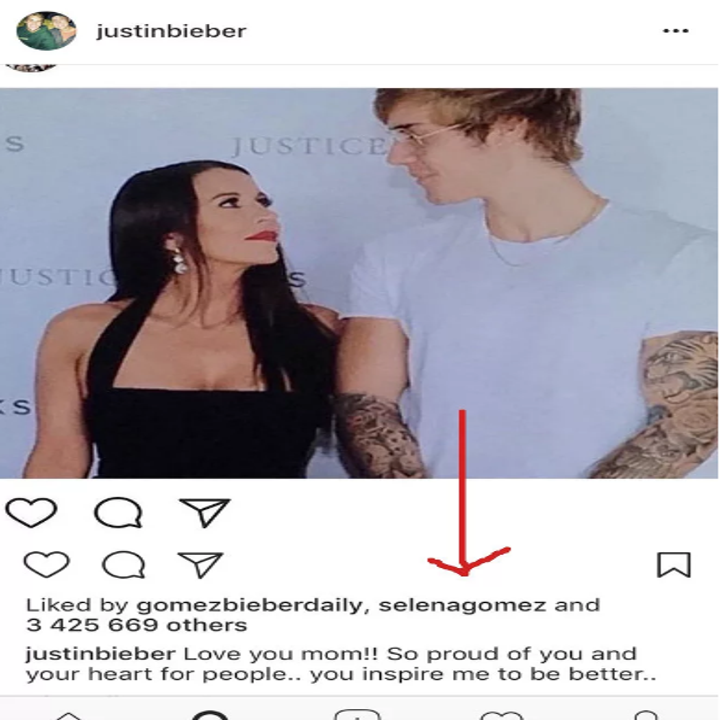720x720 pixels.
Task: Save the post with the bookmark icon
Action: (674, 564)
